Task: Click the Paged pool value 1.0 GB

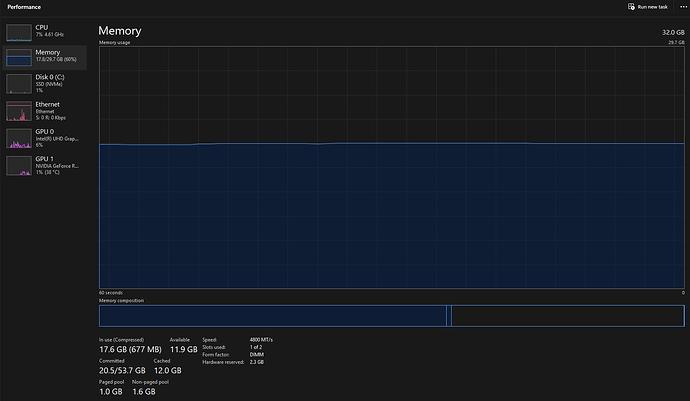Action: coord(110,392)
